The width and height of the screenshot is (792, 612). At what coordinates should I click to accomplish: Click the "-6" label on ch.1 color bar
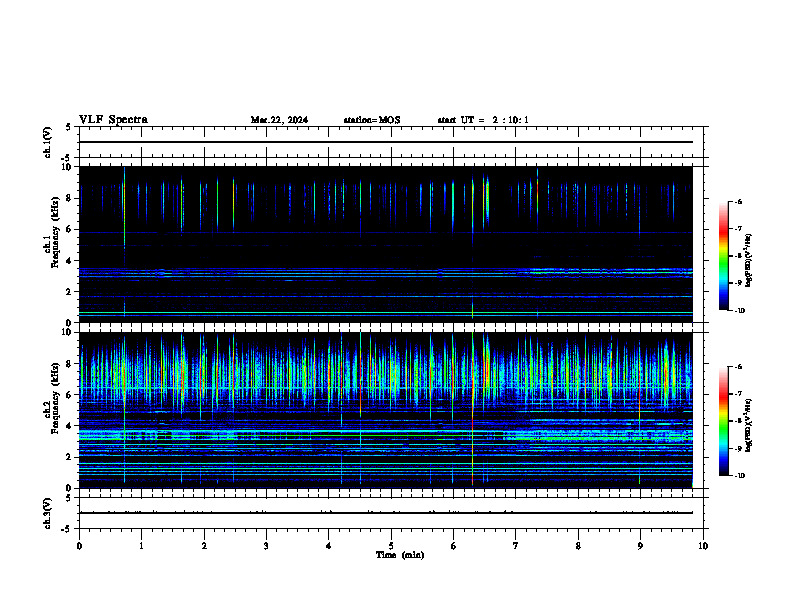tap(738, 201)
